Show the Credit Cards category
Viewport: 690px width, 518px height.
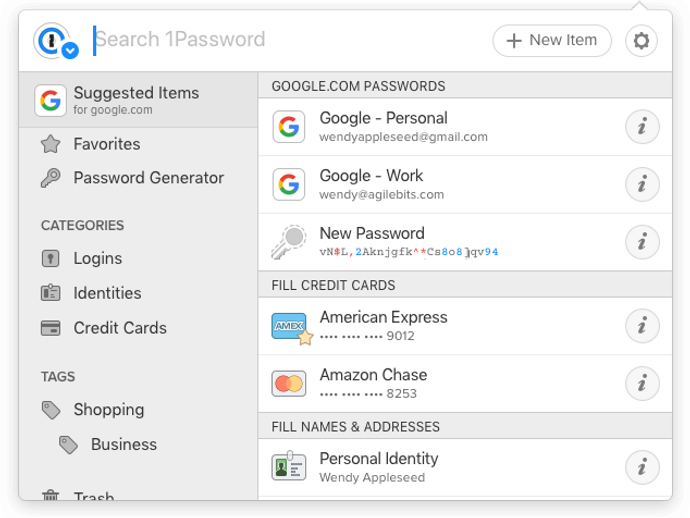[119, 328]
